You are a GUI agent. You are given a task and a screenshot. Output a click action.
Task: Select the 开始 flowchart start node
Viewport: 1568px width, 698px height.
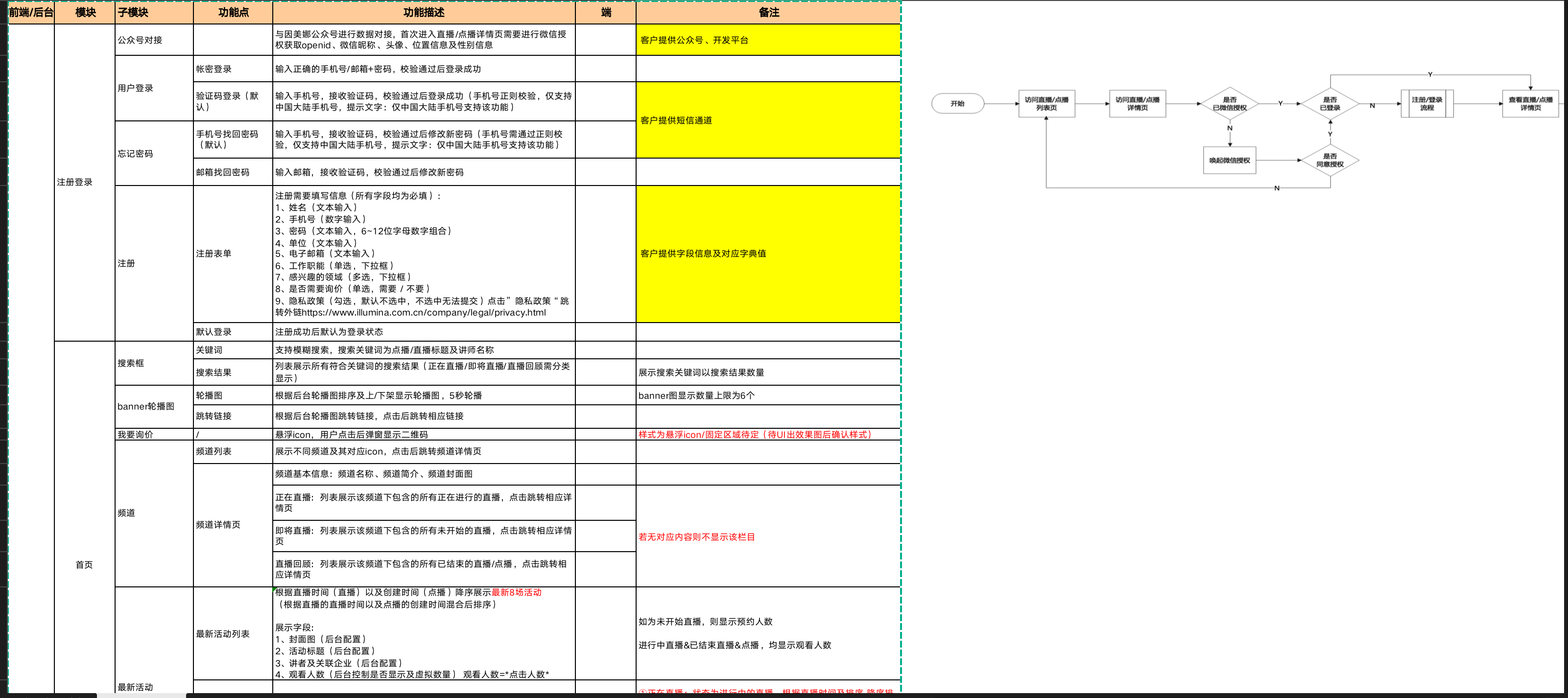pos(957,103)
